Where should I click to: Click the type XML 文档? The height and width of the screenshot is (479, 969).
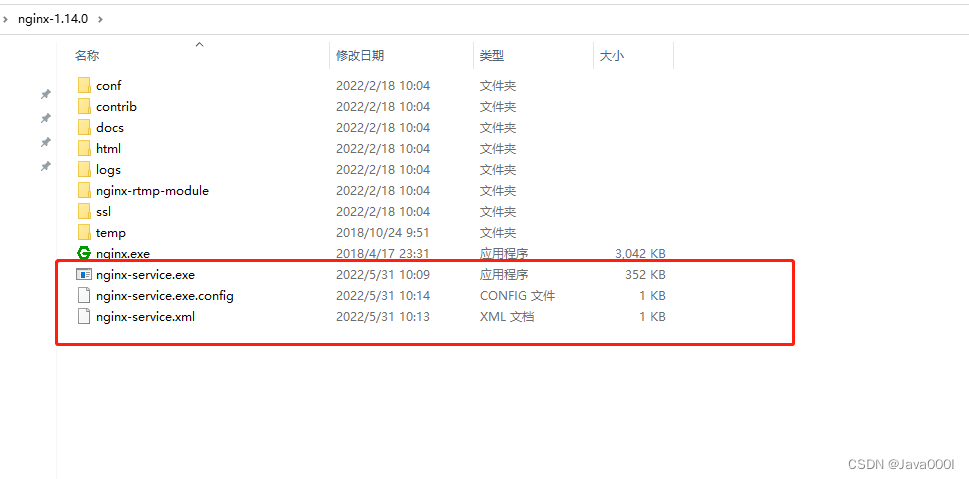pos(507,316)
